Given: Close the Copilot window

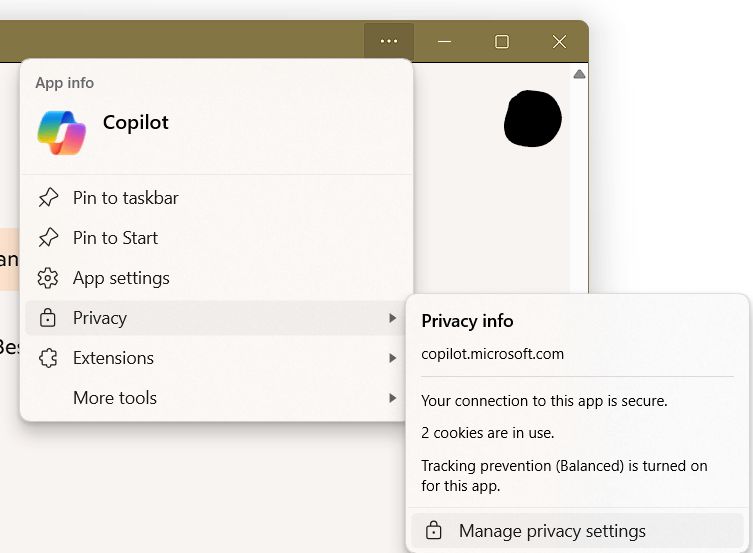Looking at the screenshot, I should pos(559,42).
